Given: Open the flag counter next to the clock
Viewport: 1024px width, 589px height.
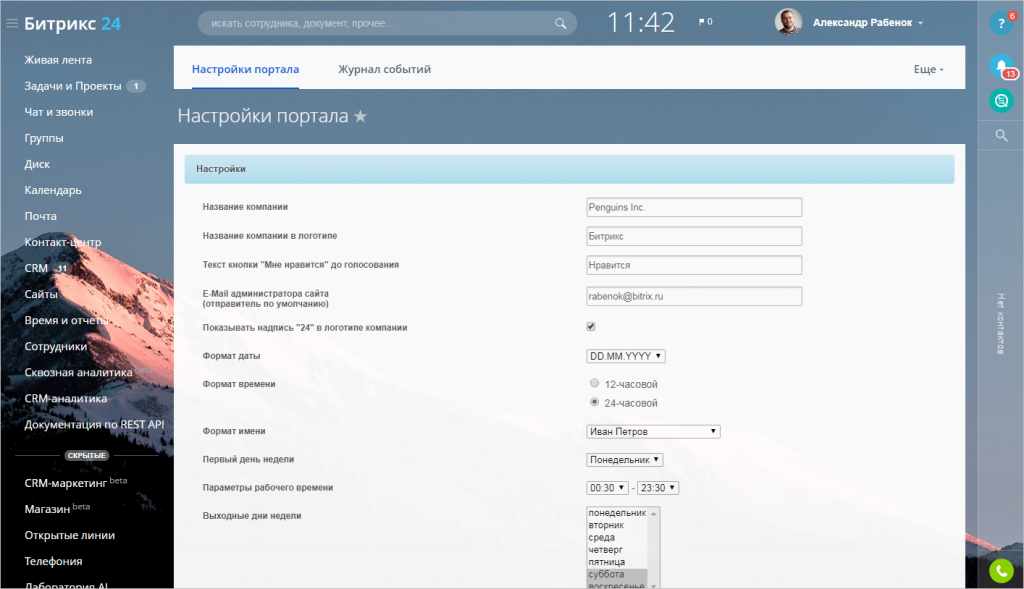Looking at the screenshot, I should point(705,22).
